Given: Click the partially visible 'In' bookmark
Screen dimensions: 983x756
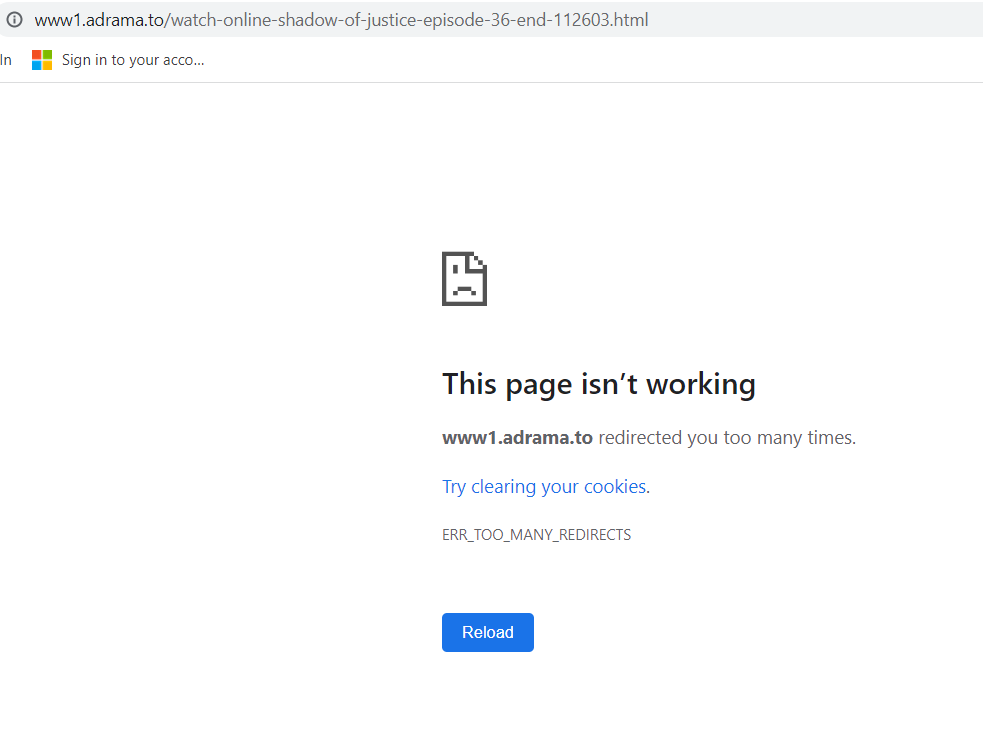Looking at the screenshot, I should (6, 60).
